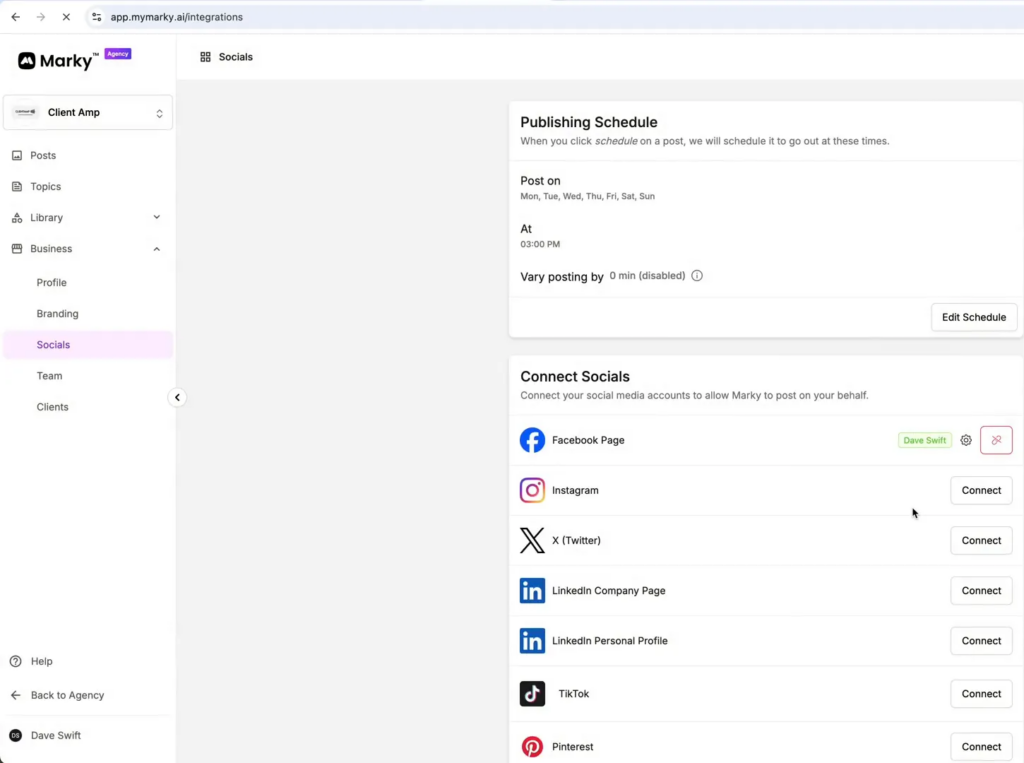Screen dimensions: 1024x763
Task: Click the Marky logo icon
Action: [x=27, y=61]
